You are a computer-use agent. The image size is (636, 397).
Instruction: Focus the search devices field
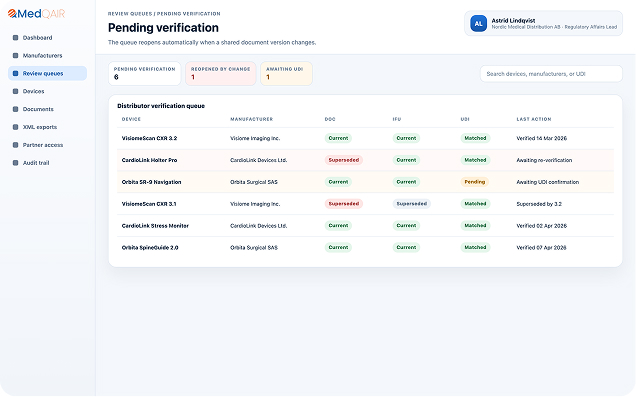551,74
